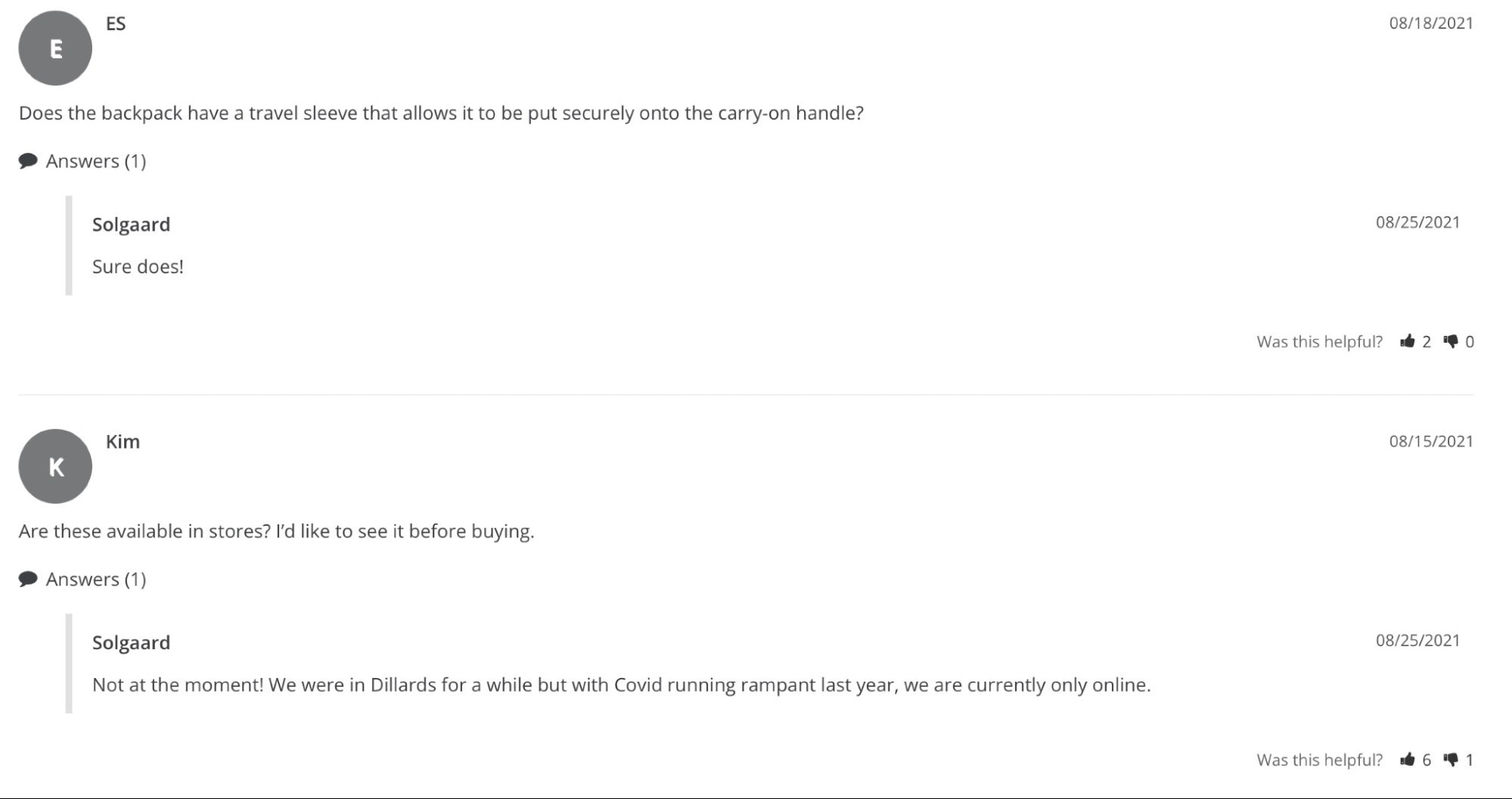This screenshot has height=799, width=1512.
Task: Thumbs up ES's travel sleeve question
Action: point(1407,341)
